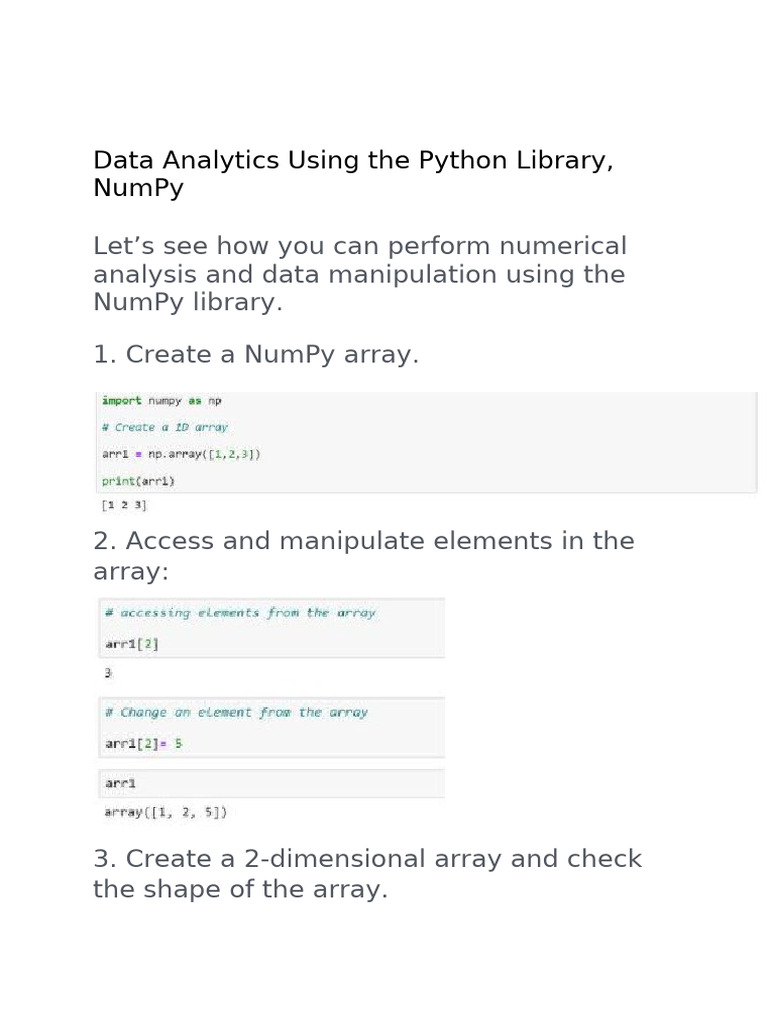Click the 'Let's see how you can' intro paragraph
Image resolution: width=768 pixels, height=1024 pixels.
tap(359, 246)
